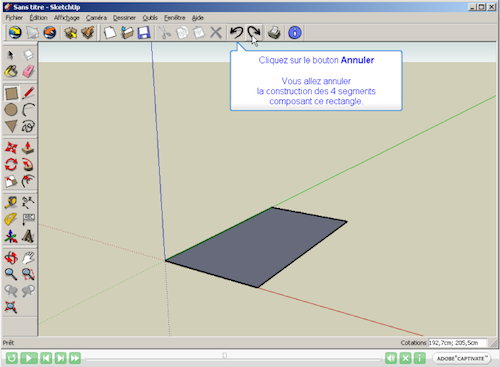The image size is (500, 367).
Task: Open the Caméra menu
Action: pyautogui.click(x=96, y=18)
